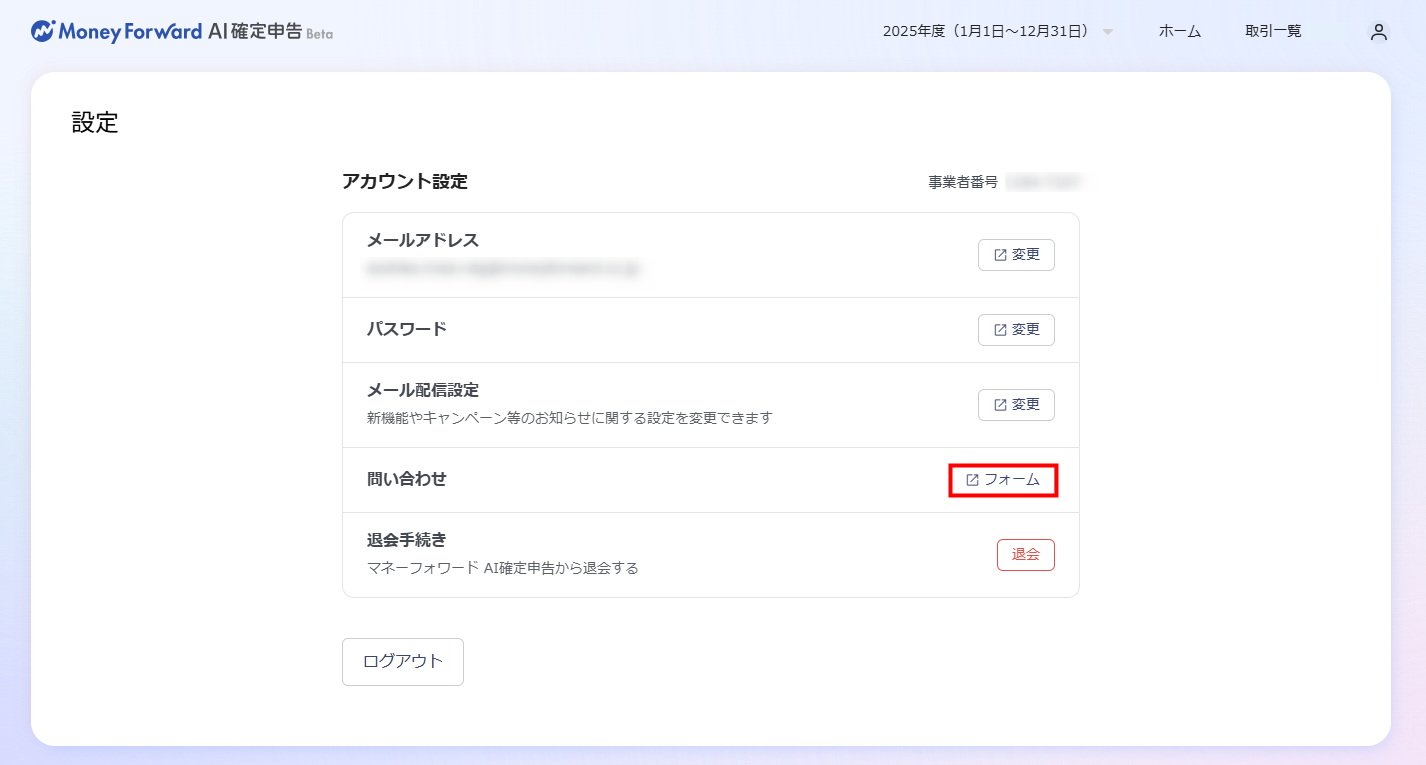Click external-link icon in パスワード 変更 button
This screenshot has height=765, width=1426.
tap(1000, 330)
